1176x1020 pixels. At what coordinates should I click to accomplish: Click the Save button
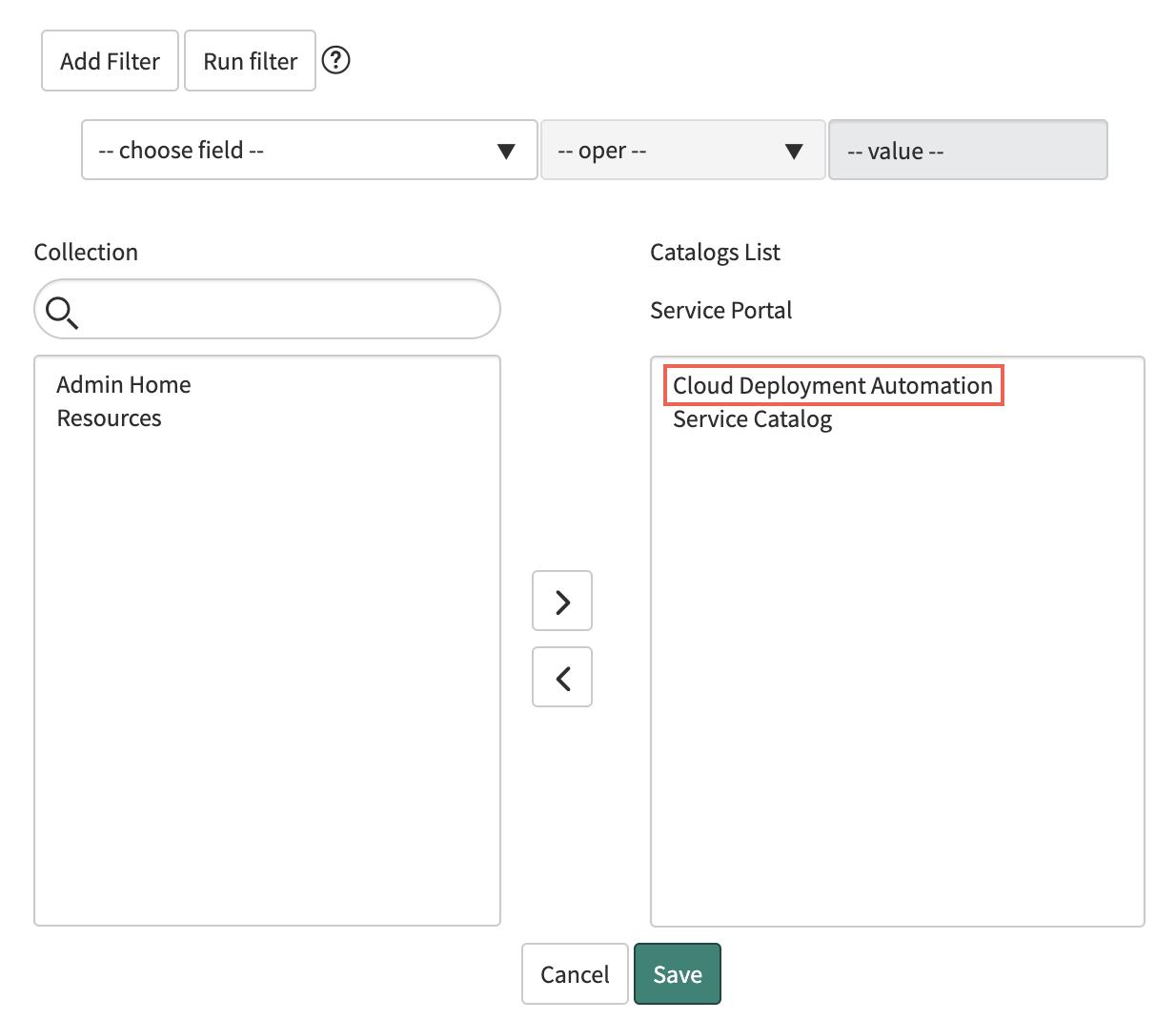point(678,974)
